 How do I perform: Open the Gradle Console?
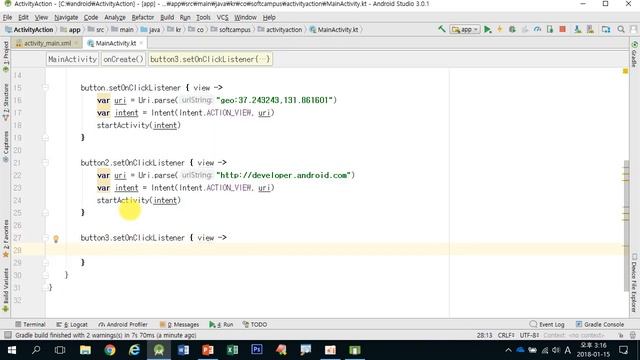(x=600, y=324)
